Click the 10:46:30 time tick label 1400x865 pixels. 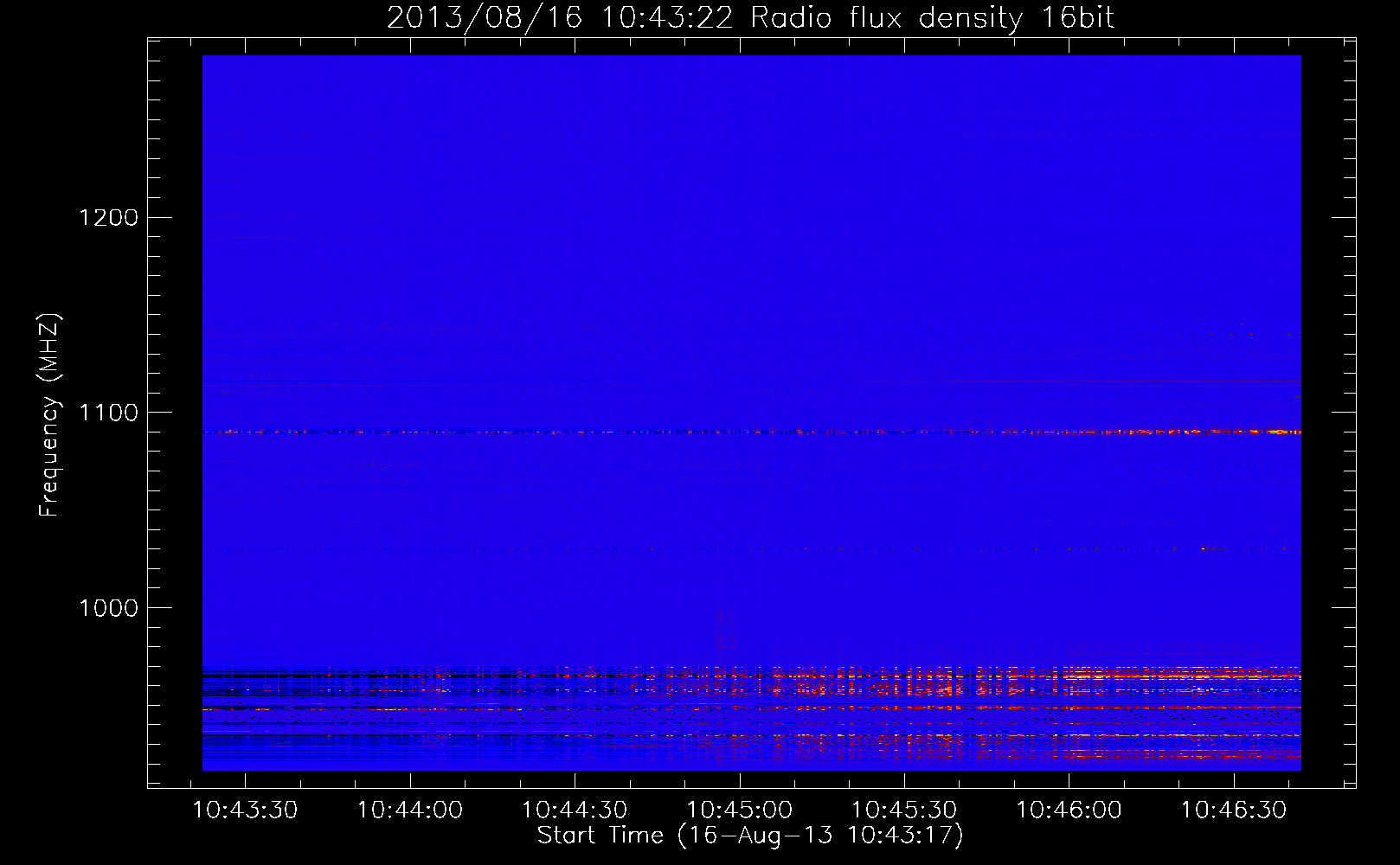tap(1234, 811)
